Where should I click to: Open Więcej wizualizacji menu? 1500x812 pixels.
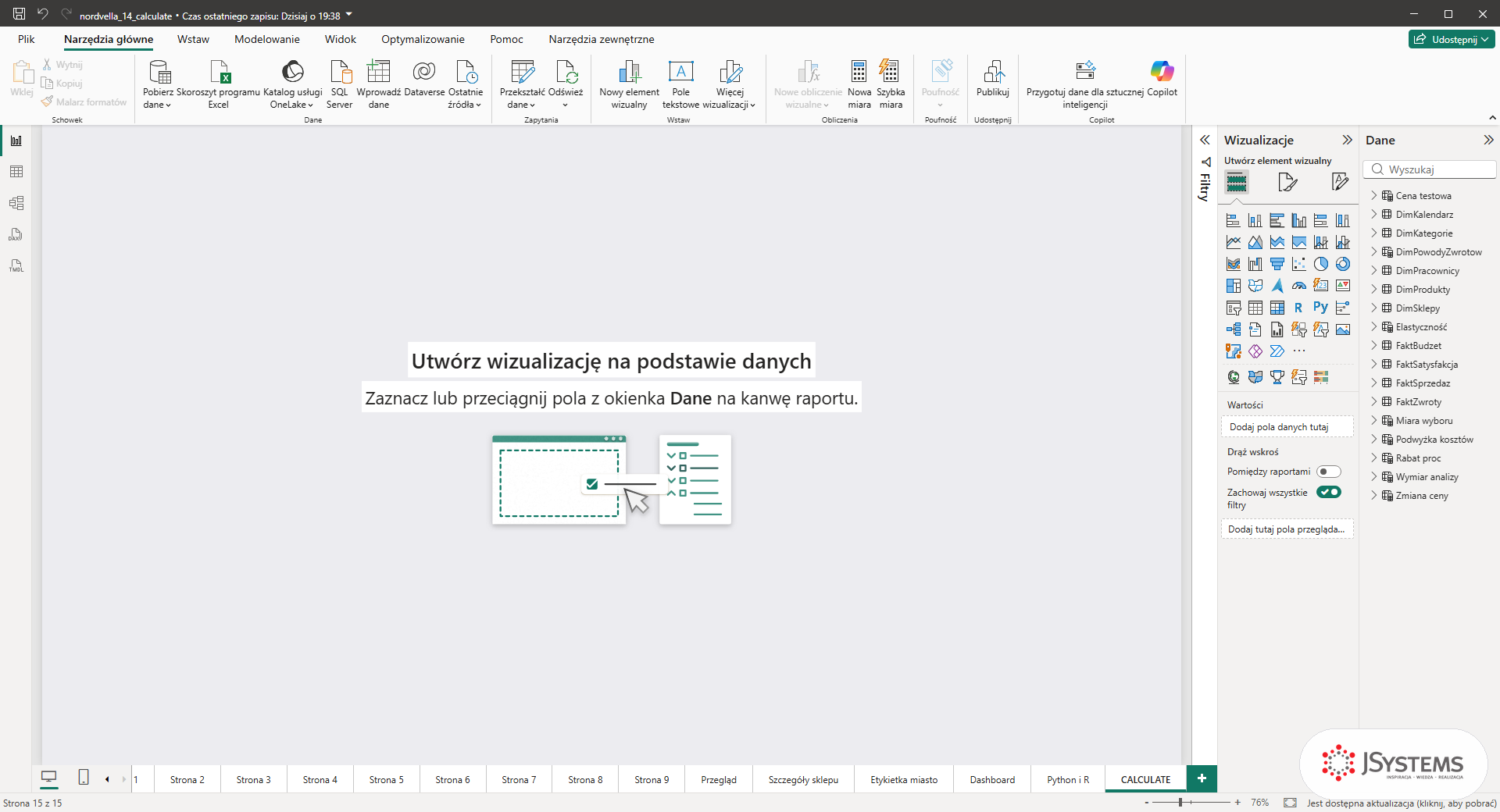point(730,84)
